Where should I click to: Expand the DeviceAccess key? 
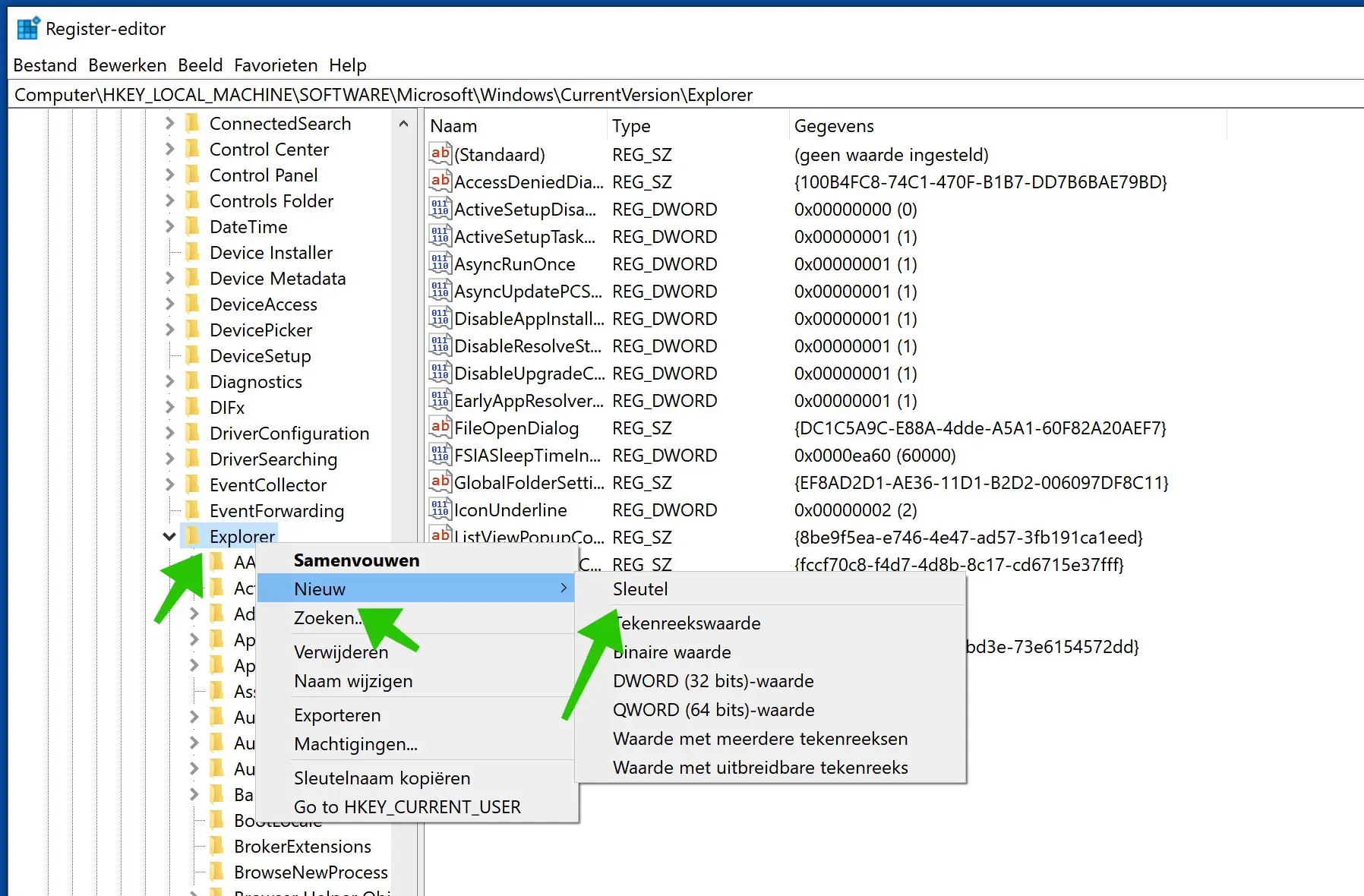point(169,304)
